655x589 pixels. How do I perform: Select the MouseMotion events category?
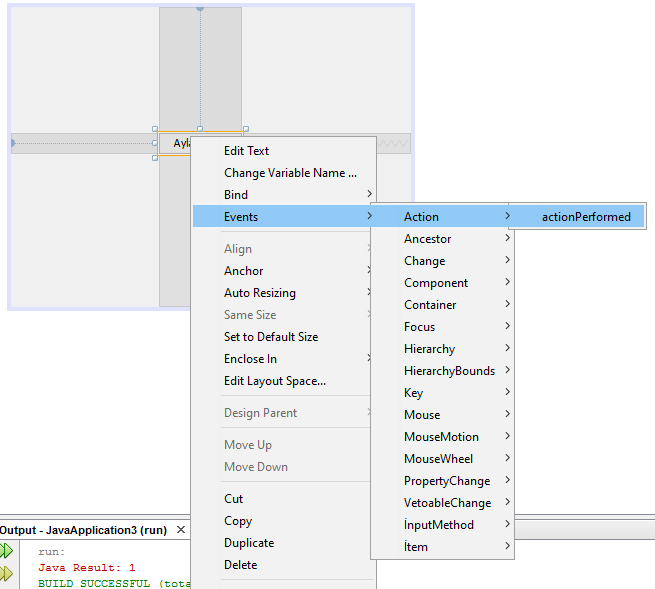click(x=442, y=437)
